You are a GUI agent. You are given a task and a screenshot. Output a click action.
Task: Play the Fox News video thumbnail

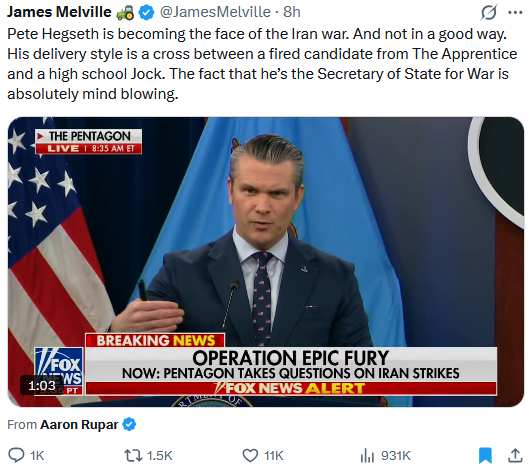coord(266,262)
